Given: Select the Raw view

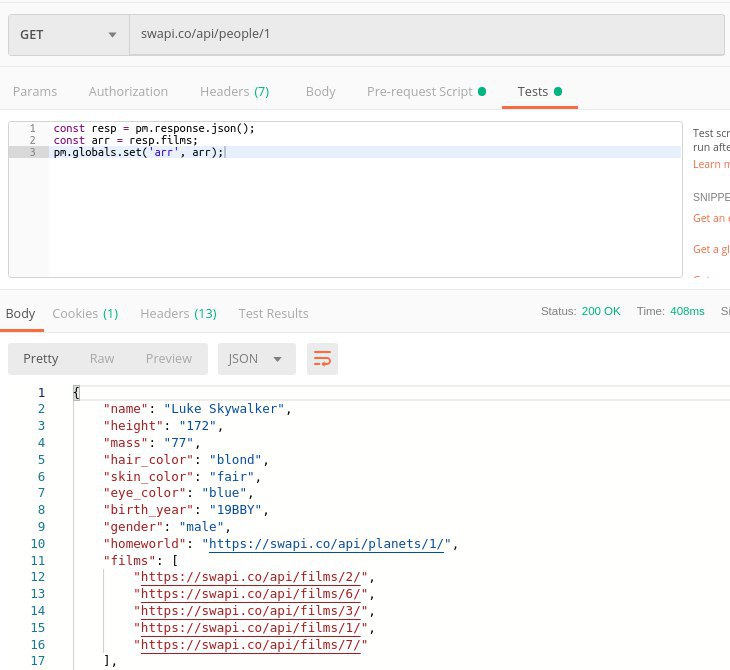Looking at the screenshot, I should tap(102, 359).
